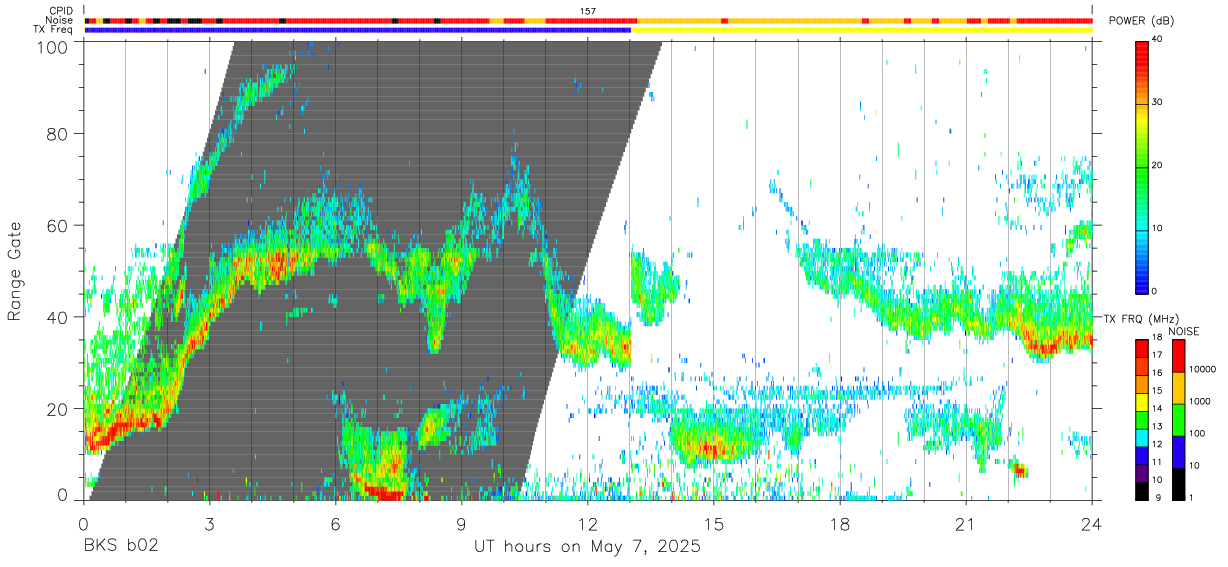Click the 1 label on NOISE legend
The width and height of the screenshot is (1228, 567).
click(x=1193, y=497)
